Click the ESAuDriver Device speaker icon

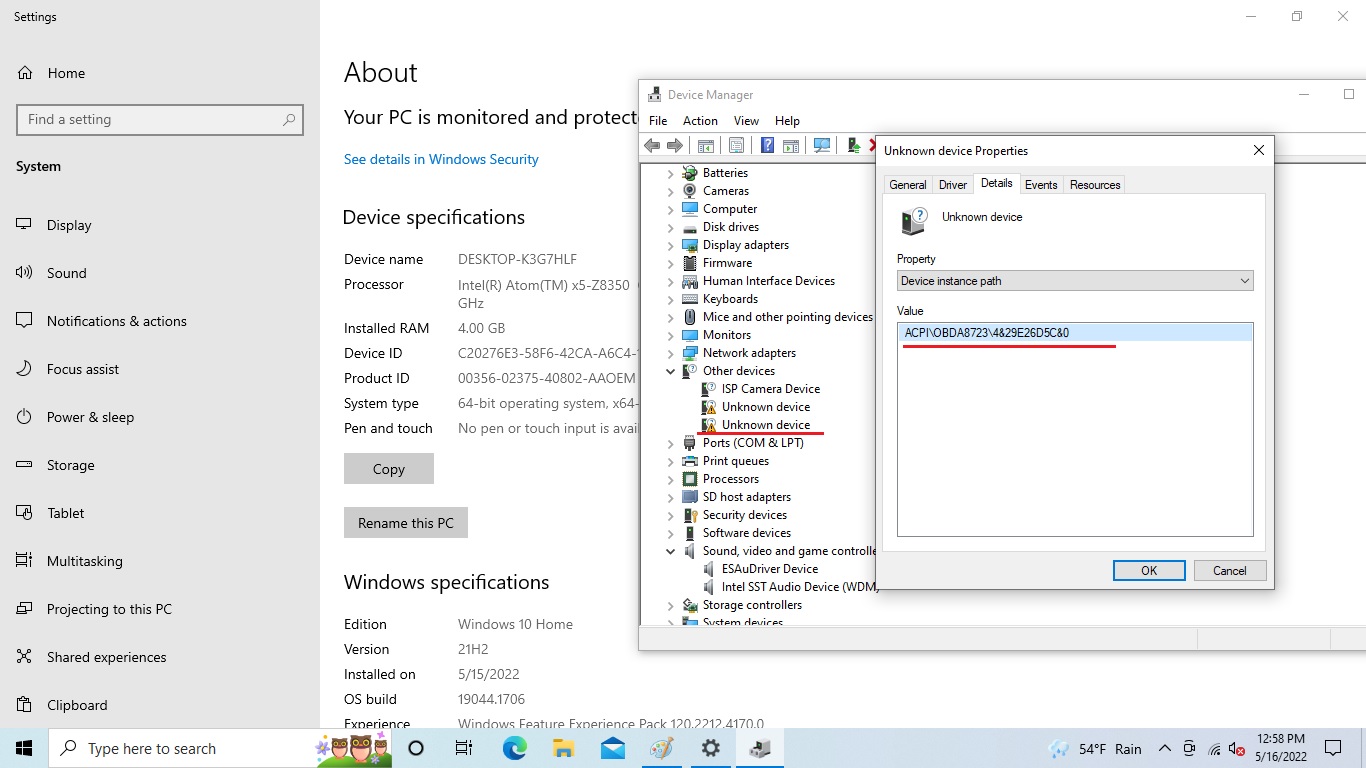709,569
